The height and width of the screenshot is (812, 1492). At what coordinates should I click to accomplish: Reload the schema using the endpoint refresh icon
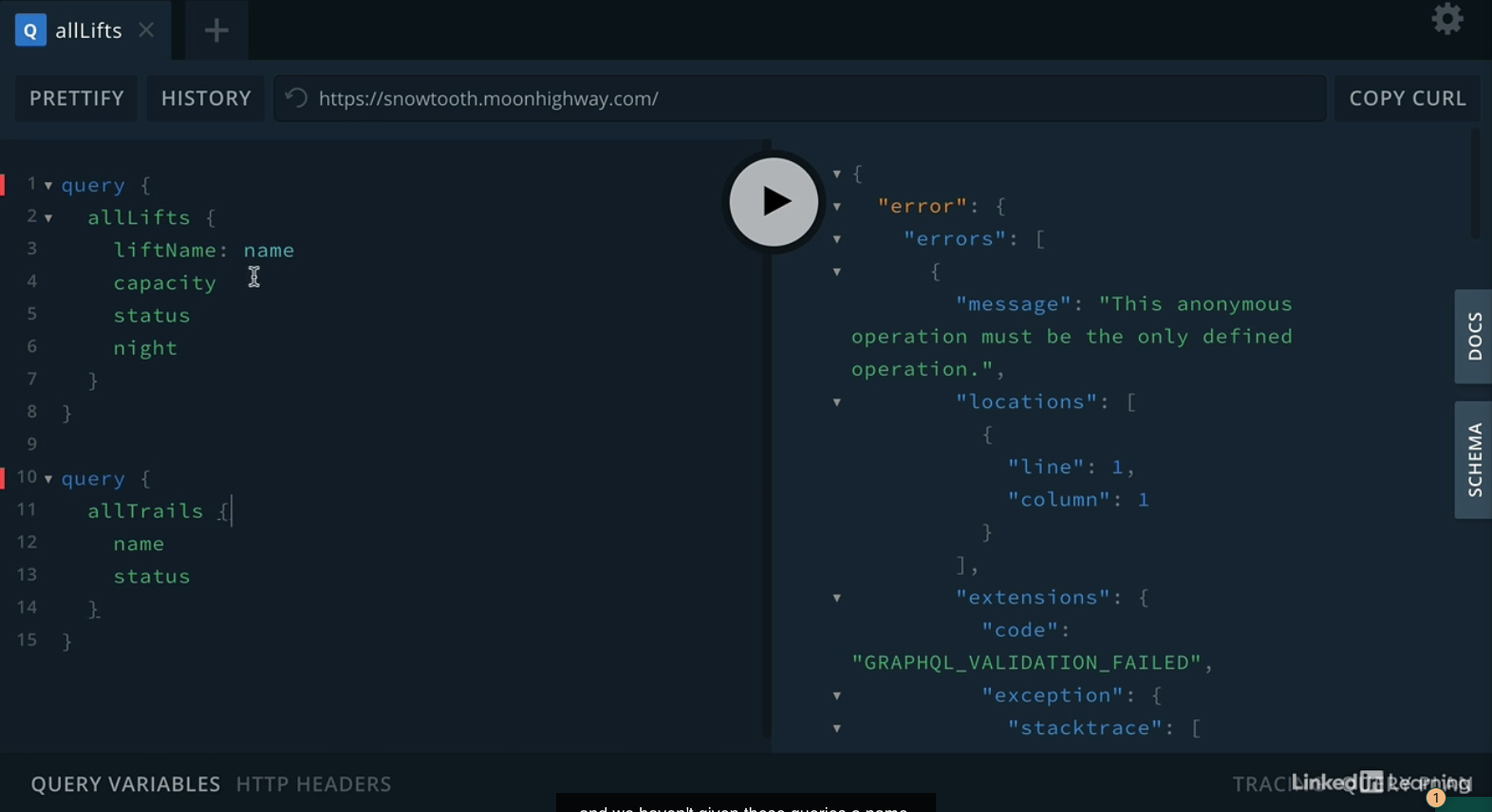[296, 98]
